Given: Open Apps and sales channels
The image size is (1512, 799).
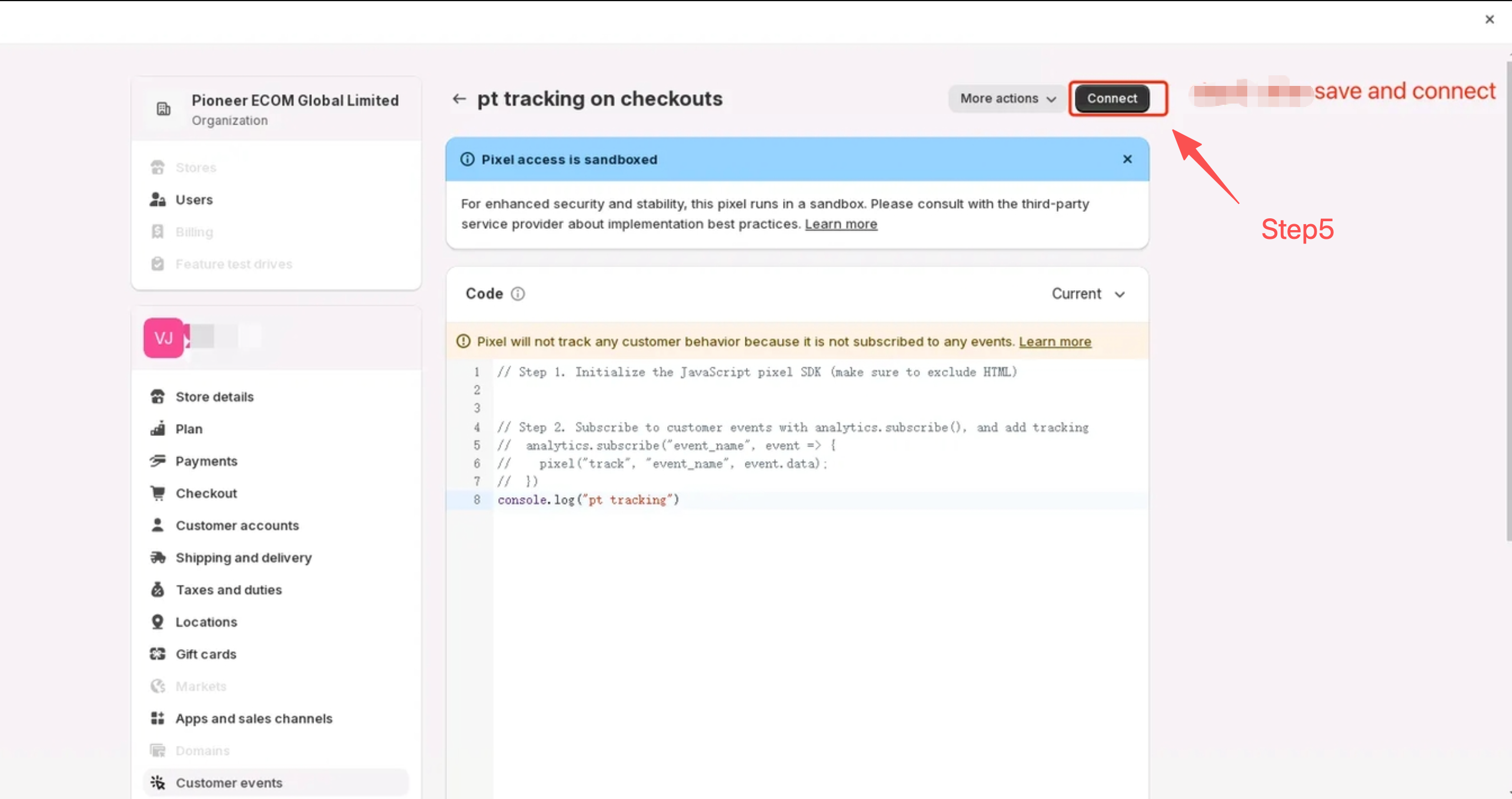Looking at the screenshot, I should point(254,718).
